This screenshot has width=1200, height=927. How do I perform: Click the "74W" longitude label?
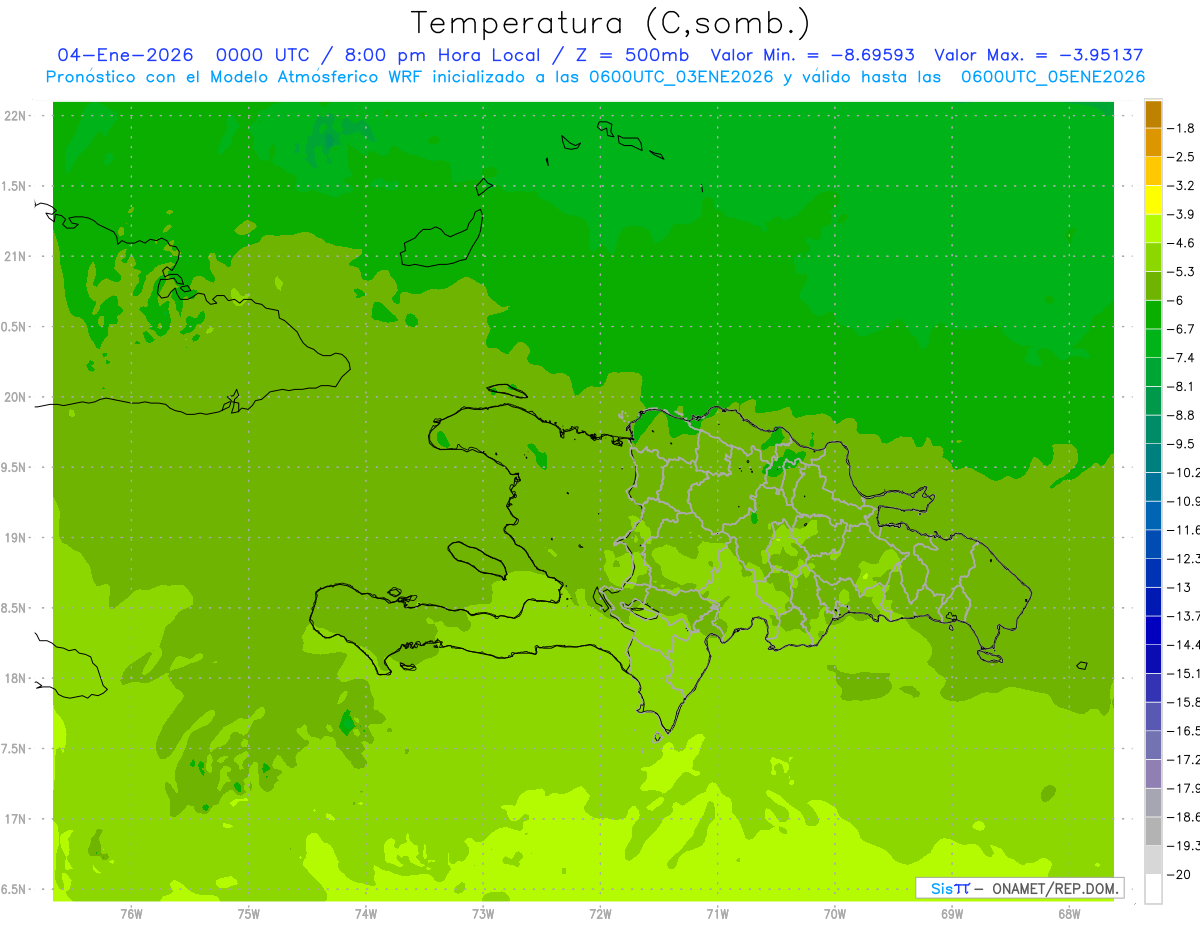[x=366, y=914]
